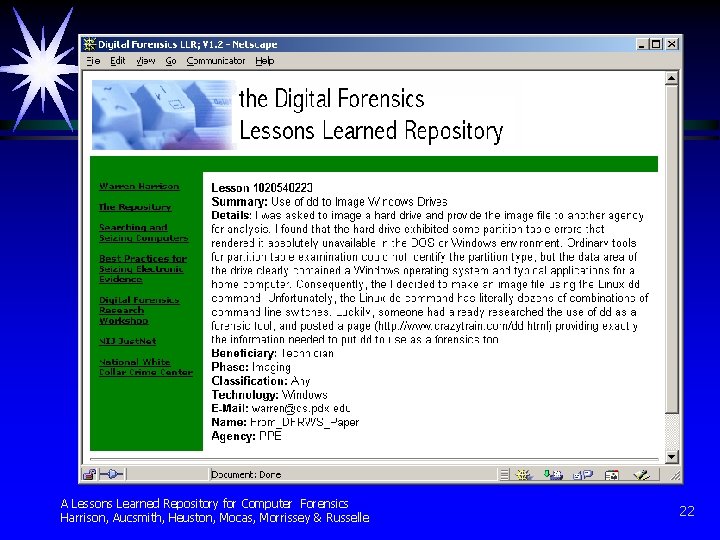Open the View menu
The height and width of the screenshot is (540, 720).
tap(146, 61)
